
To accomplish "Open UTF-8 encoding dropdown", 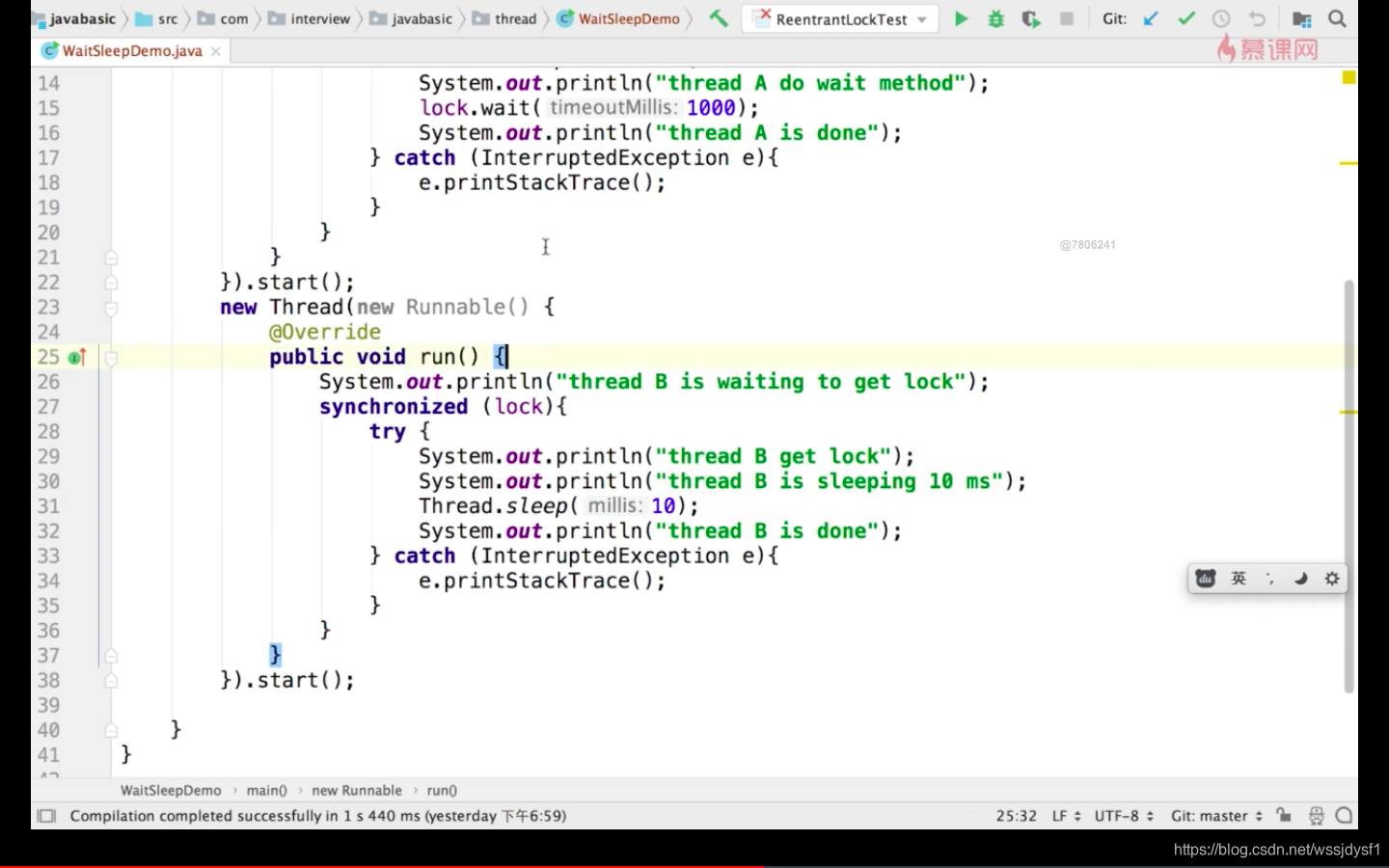I will (x=1124, y=816).
